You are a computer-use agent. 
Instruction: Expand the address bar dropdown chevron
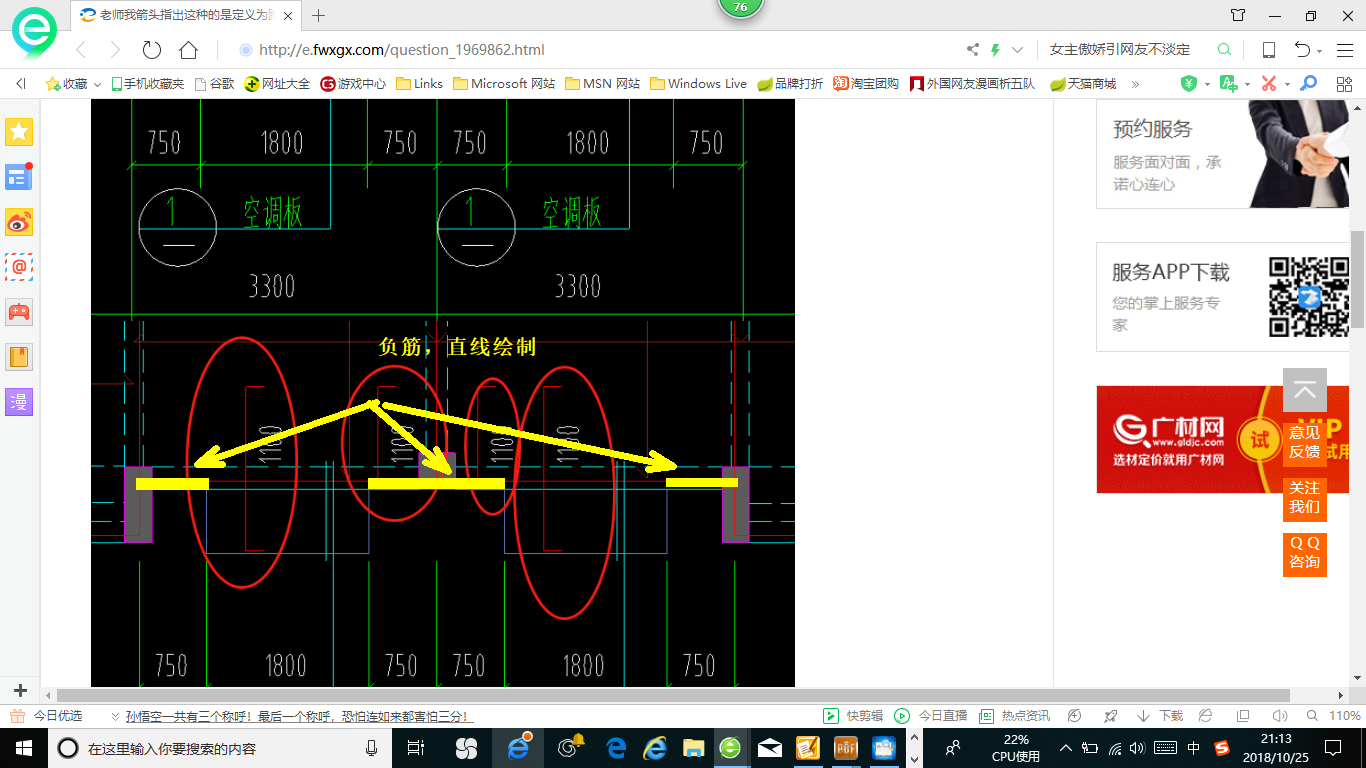[x=1018, y=50]
